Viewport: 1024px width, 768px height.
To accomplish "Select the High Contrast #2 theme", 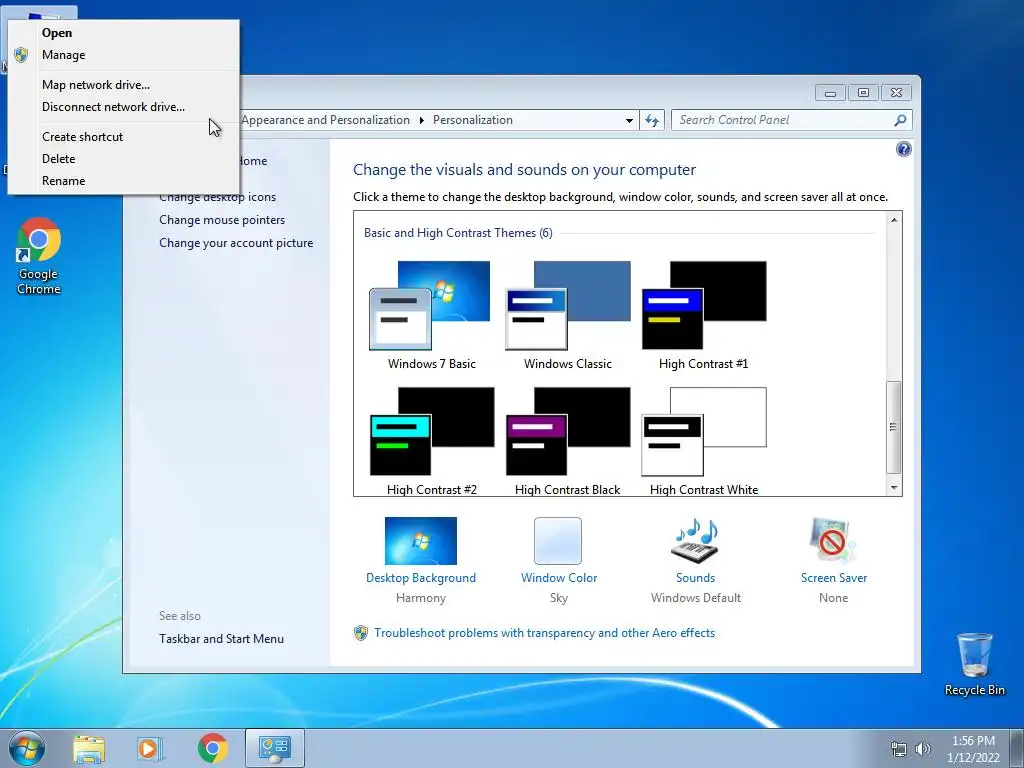I will [432, 441].
